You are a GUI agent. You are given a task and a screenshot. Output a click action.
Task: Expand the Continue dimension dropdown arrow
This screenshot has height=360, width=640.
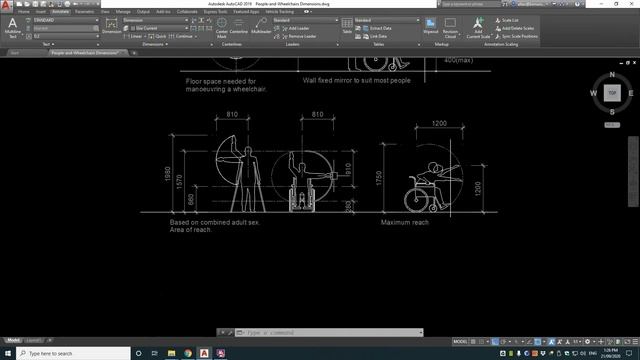tap(196, 36)
